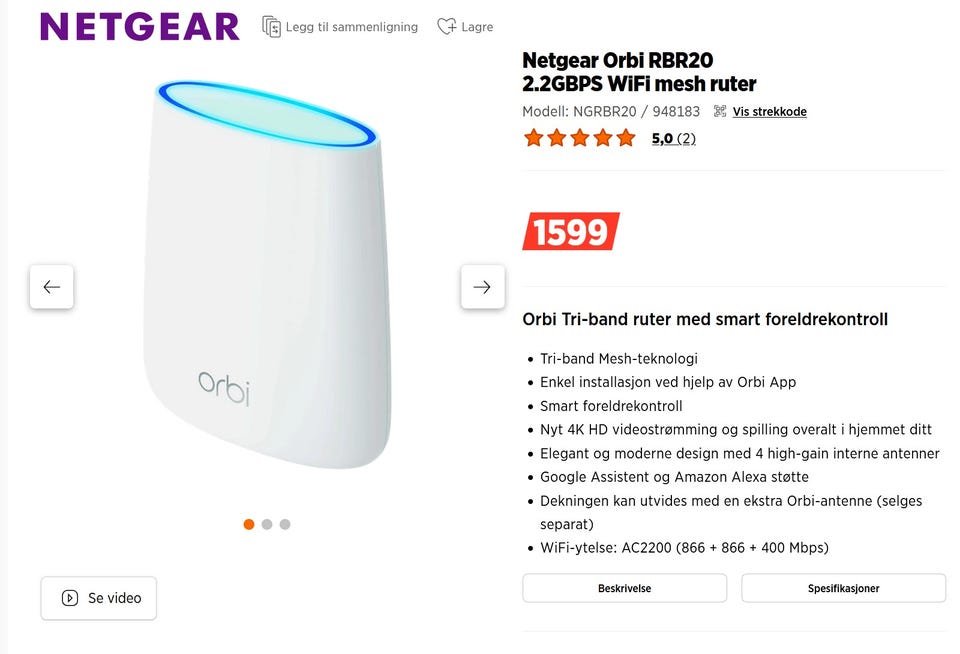Click the Se video button
The height and width of the screenshot is (654, 960).
tap(99, 598)
